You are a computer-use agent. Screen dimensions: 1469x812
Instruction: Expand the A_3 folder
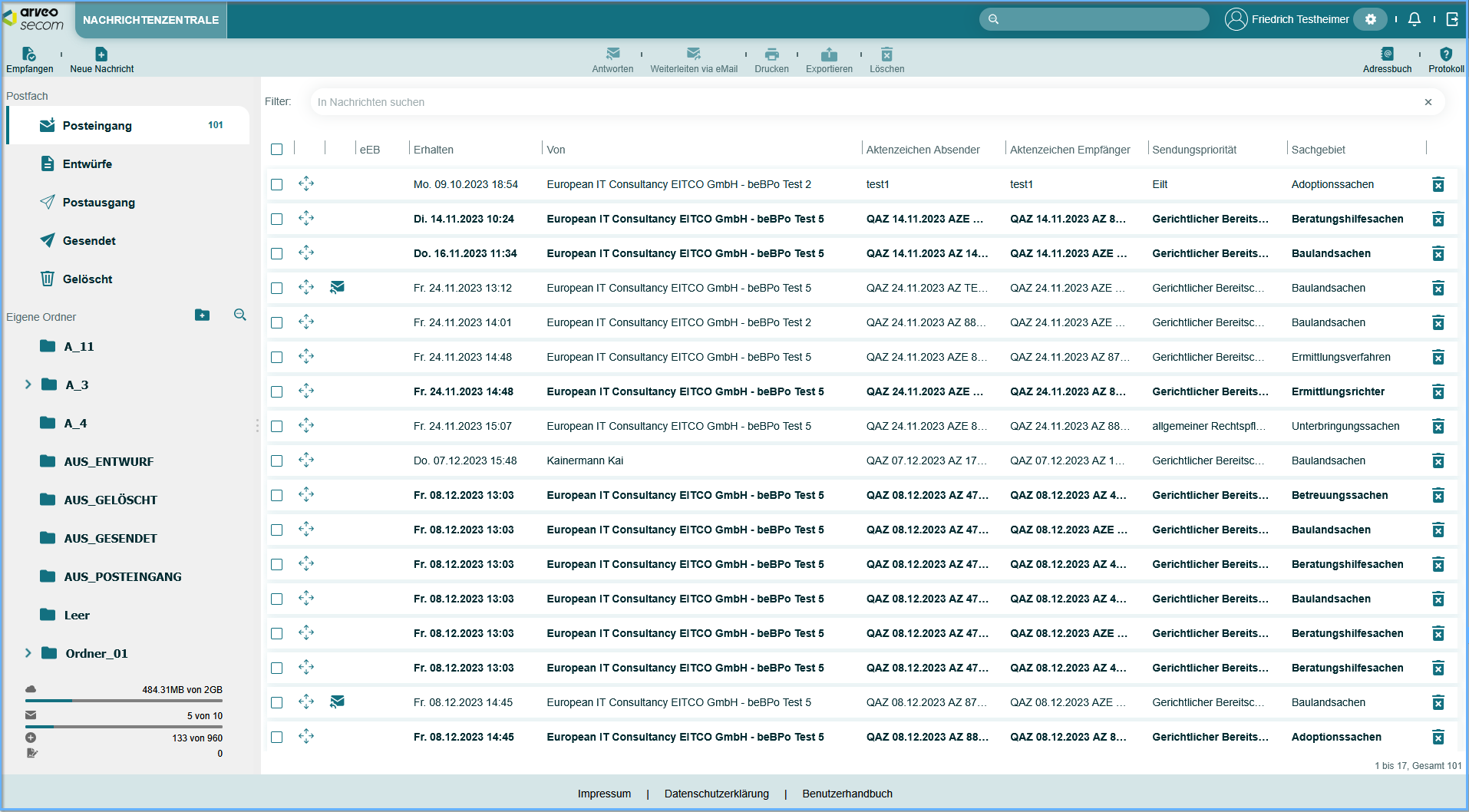click(28, 385)
